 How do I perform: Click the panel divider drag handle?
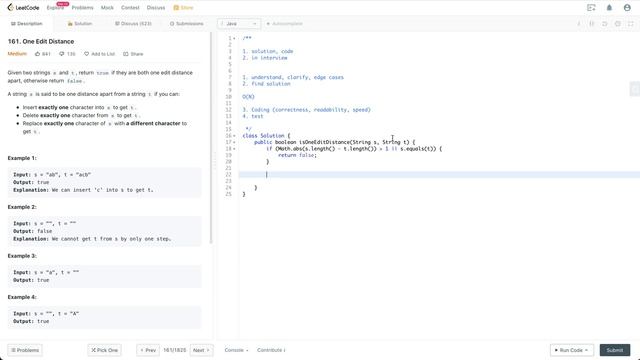tap(215, 161)
